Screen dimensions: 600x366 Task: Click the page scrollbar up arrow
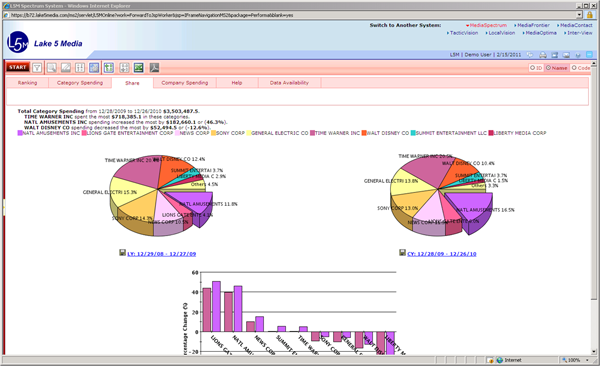click(593, 64)
